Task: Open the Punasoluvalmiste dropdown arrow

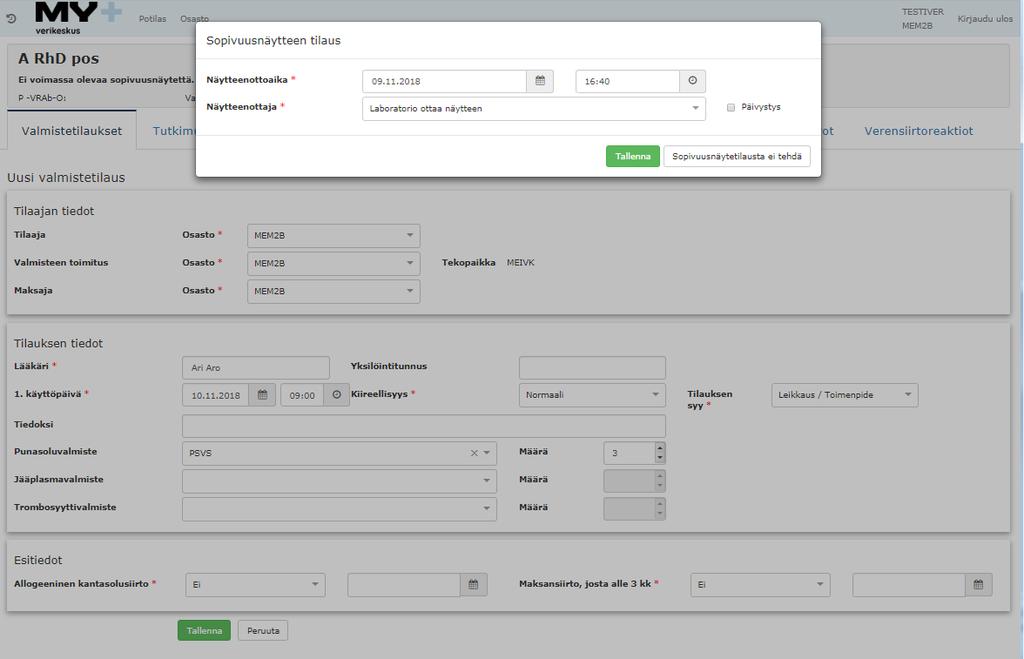Action: [487, 453]
